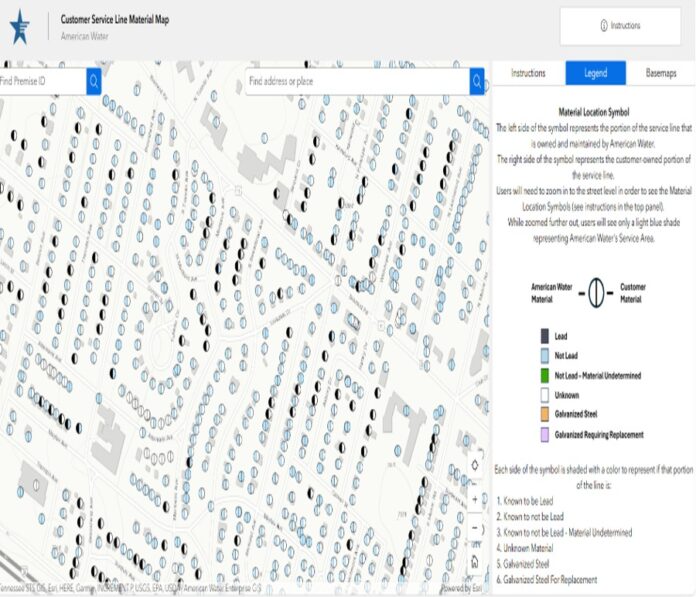
Task: Click list item '5. Galvanized Steel'
Action: tap(522, 564)
